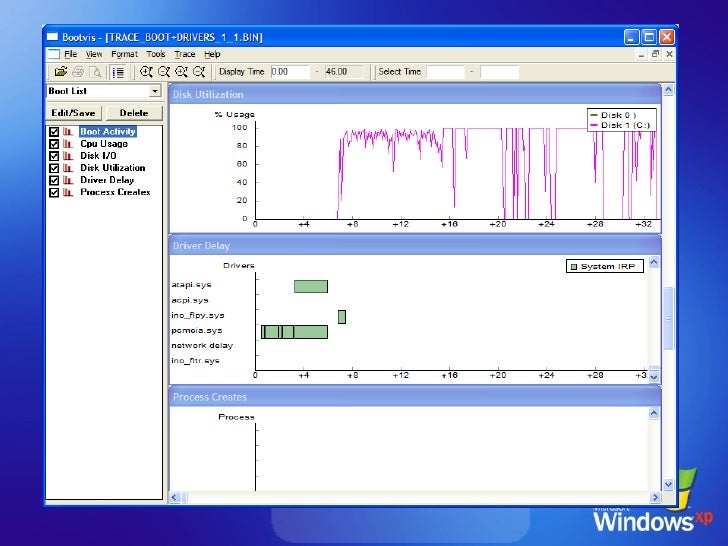Click the Print Preview toolbar icon
Viewport: 728px width, 546px height.
coord(94,72)
